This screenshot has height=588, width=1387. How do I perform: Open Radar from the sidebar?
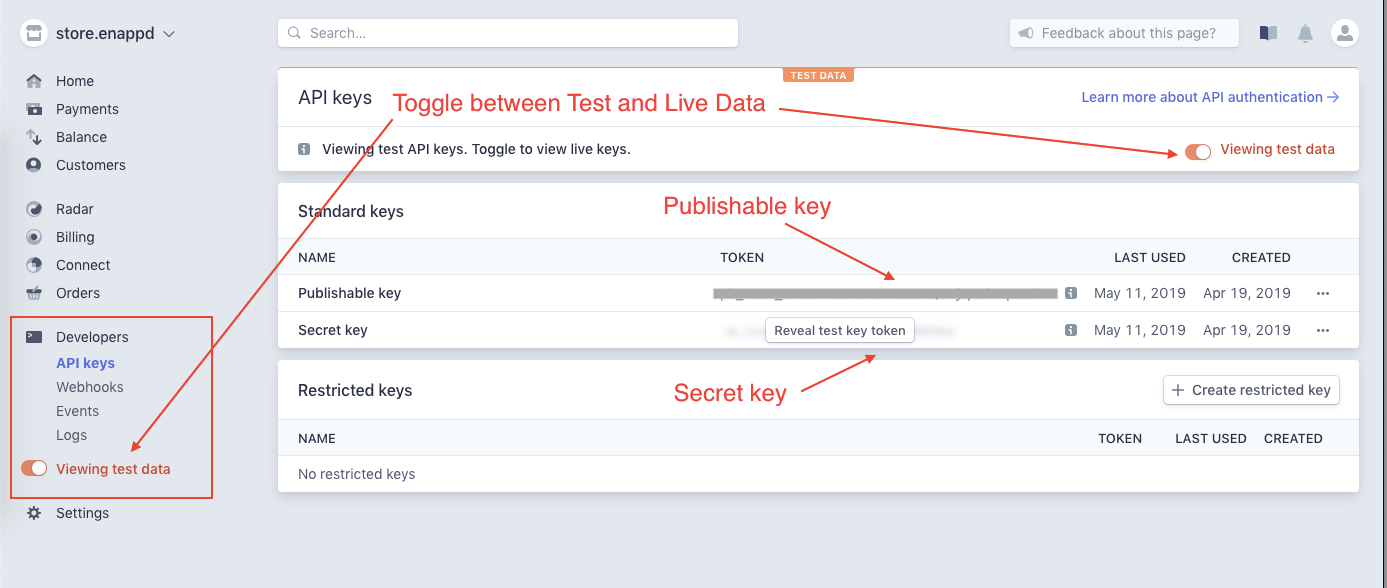[75, 209]
